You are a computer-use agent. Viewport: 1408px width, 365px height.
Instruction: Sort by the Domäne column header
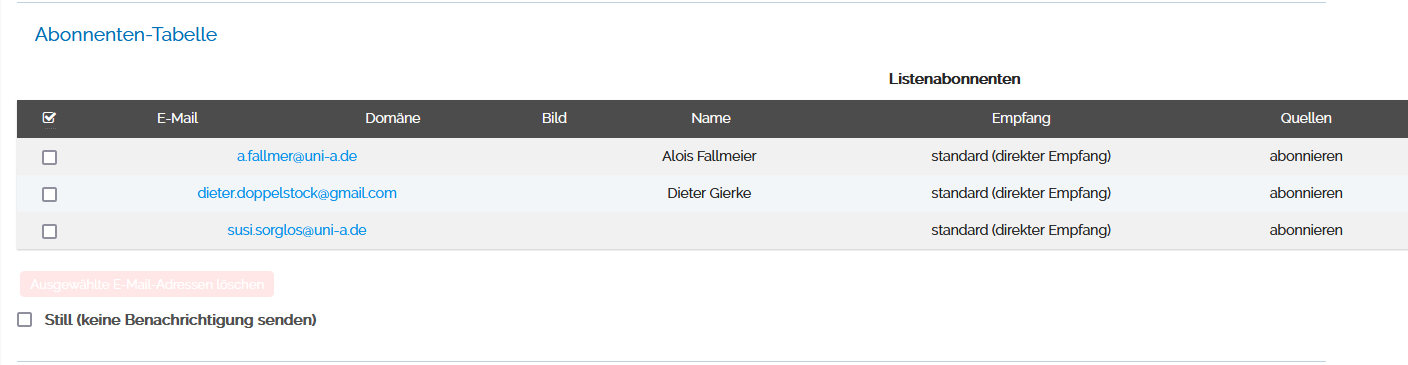(x=393, y=118)
